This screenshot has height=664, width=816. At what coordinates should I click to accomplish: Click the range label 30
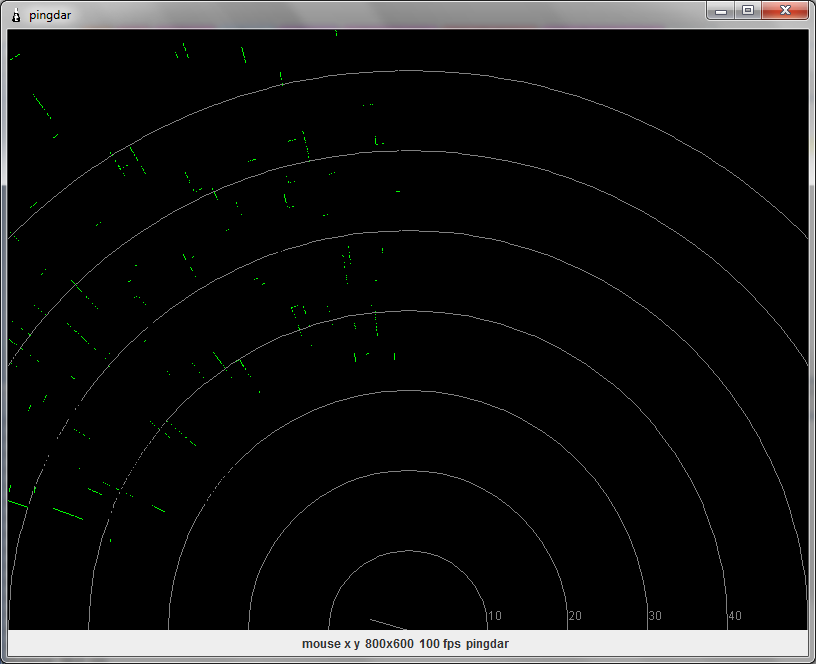[x=655, y=616]
